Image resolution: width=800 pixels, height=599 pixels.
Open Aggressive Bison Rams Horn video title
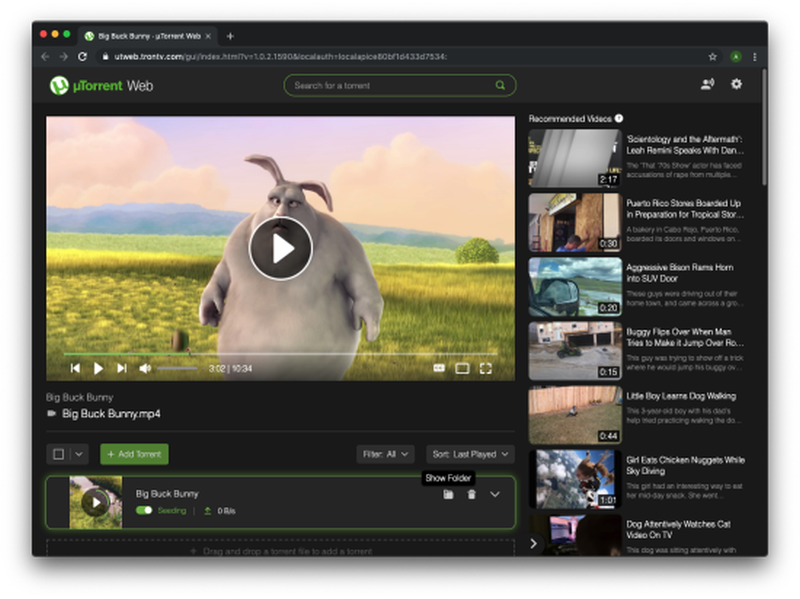[680, 273]
